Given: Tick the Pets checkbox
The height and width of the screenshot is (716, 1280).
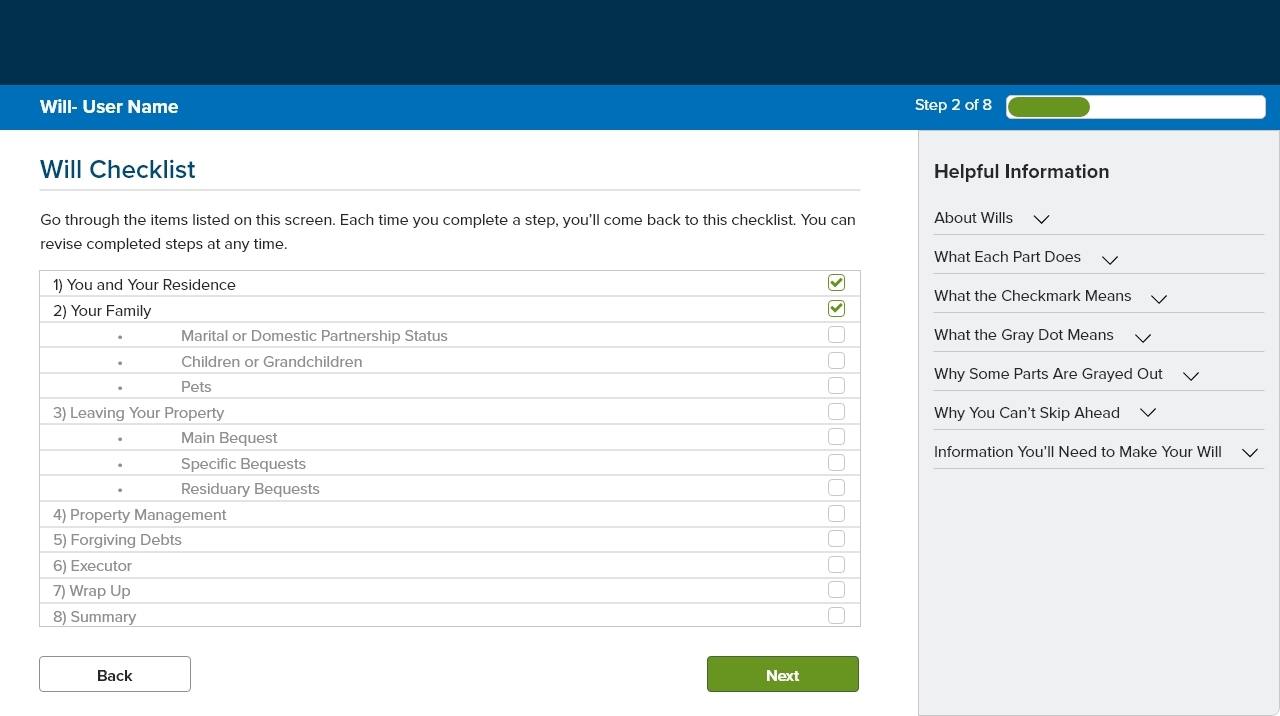Looking at the screenshot, I should point(836,386).
